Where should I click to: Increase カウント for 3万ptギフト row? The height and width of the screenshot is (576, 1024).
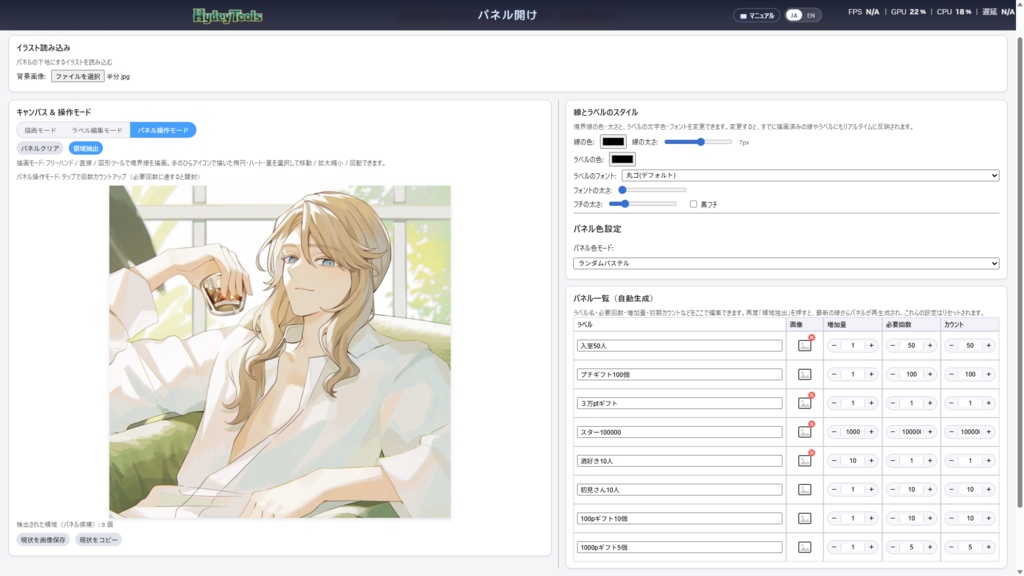click(989, 403)
